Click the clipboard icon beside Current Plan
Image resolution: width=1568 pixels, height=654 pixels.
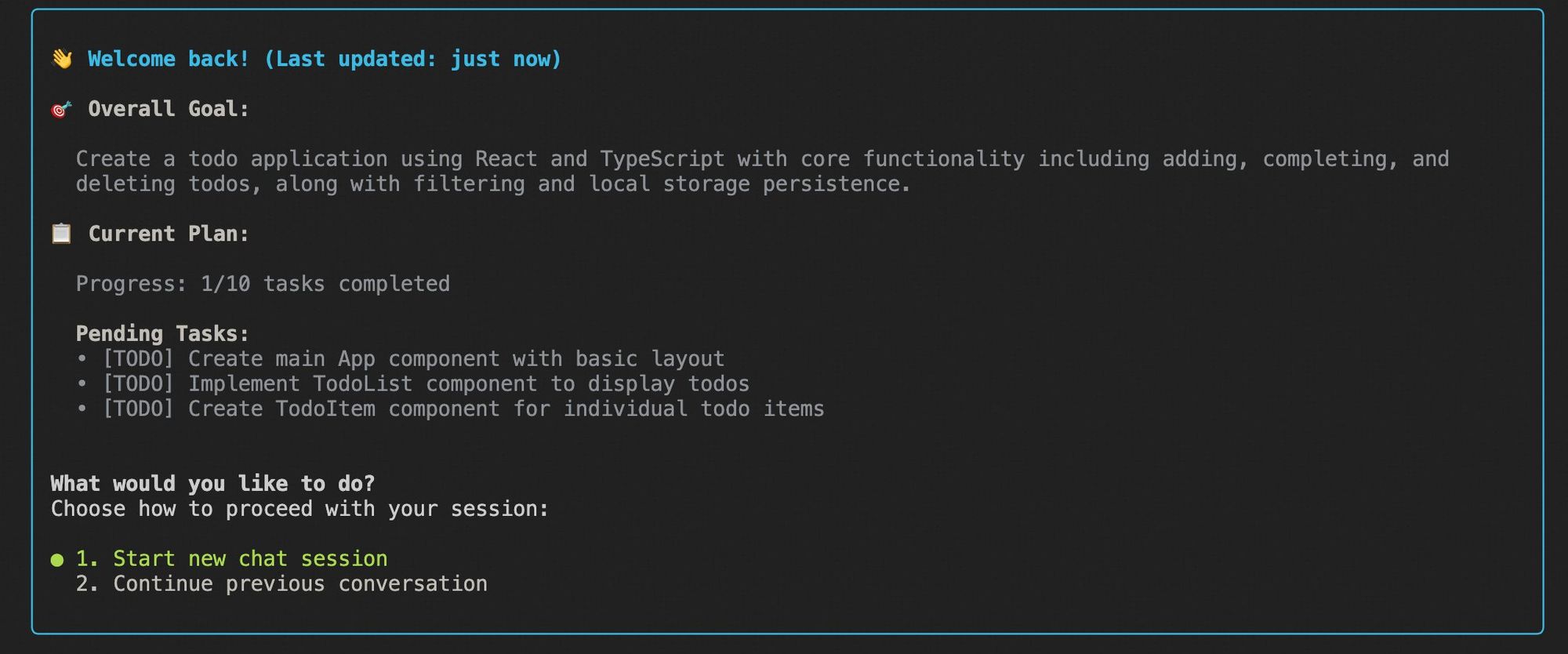pyautogui.click(x=61, y=234)
